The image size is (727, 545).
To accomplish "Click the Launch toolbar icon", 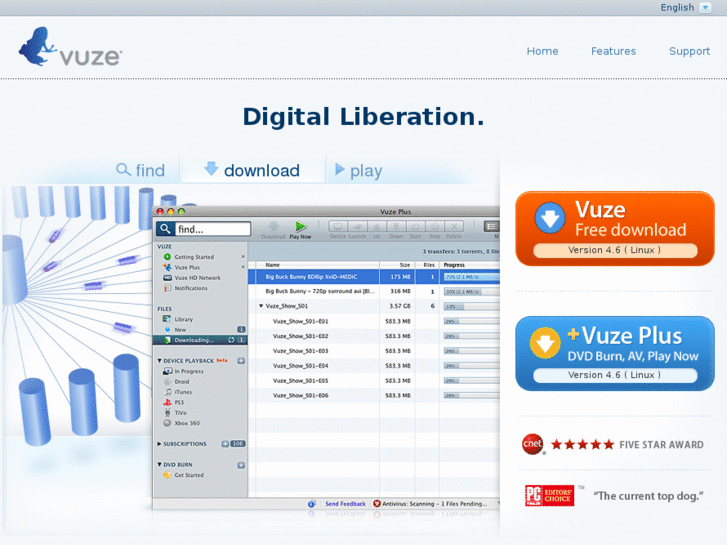I will pyautogui.click(x=357, y=226).
